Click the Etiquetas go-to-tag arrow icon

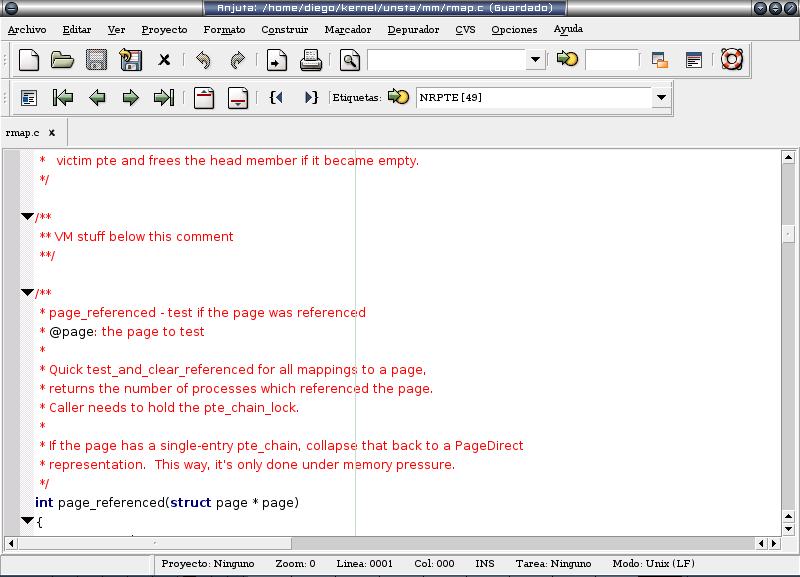coord(398,96)
